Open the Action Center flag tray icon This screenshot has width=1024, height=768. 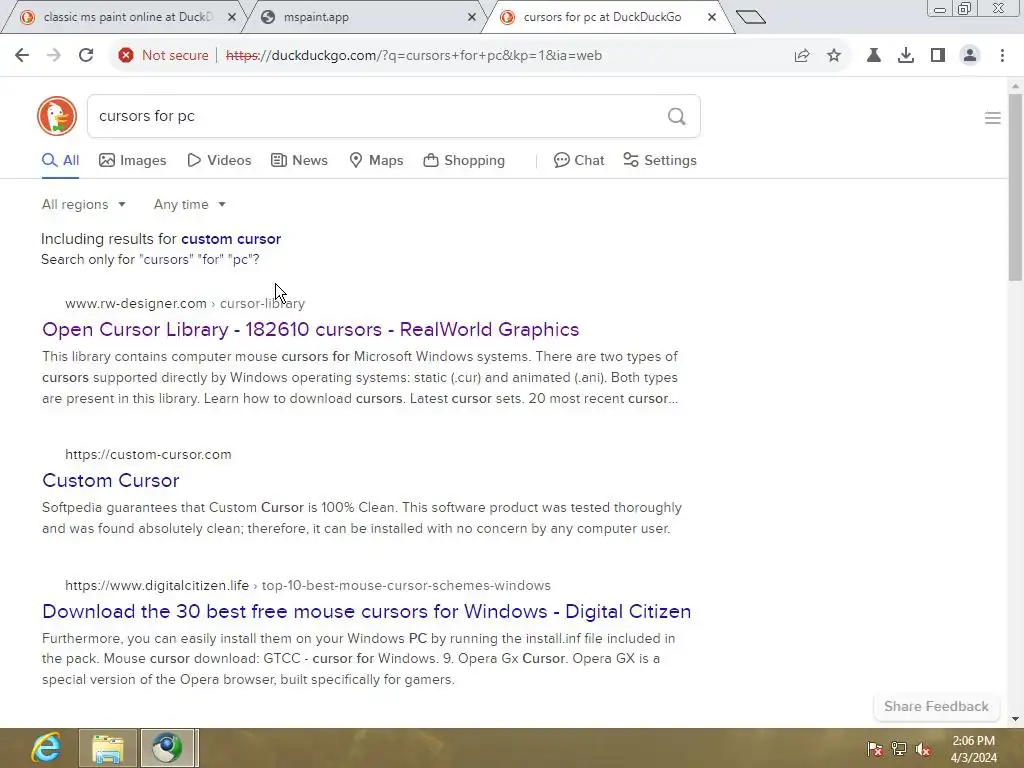tap(874, 749)
